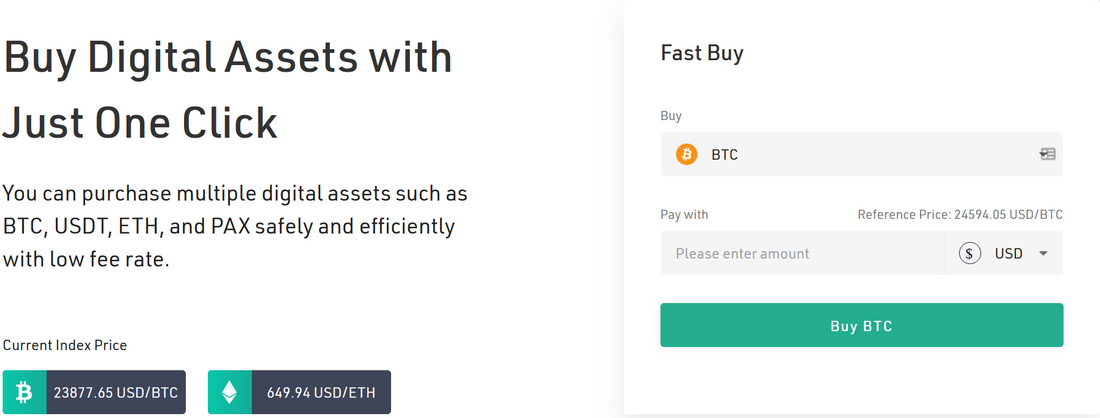Focus the Please enter amount field
Image resolution: width=1100 pixels, height=418 pixels.
pyautogui.click(x=802, y=253)
